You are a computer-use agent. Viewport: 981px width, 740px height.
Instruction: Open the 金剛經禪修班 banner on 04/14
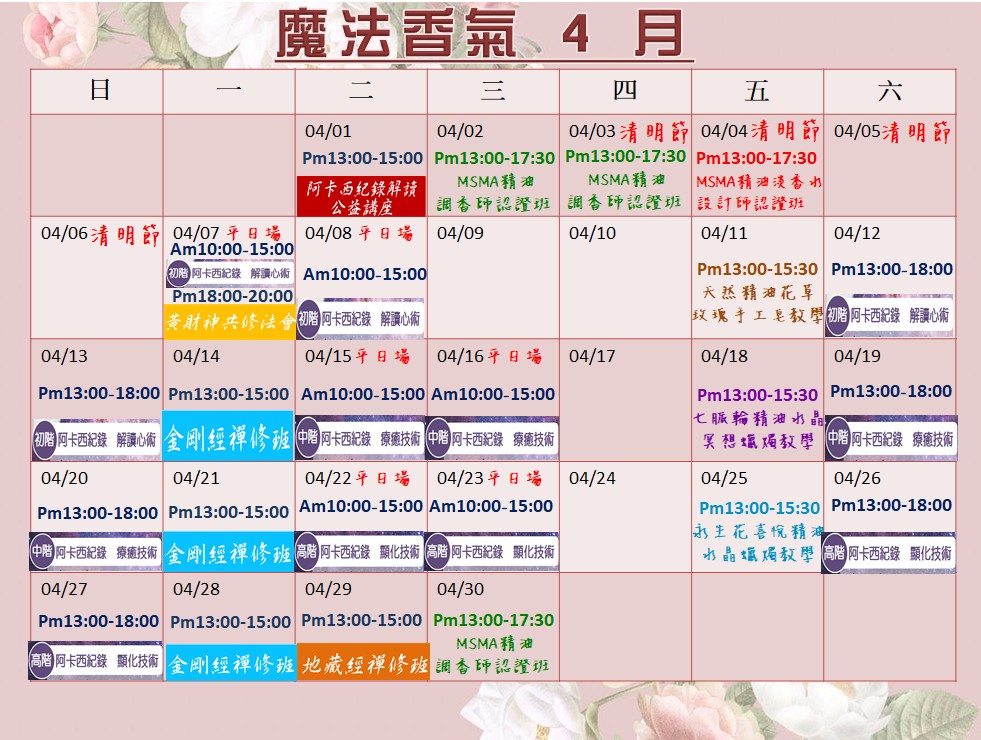(228, 438)
